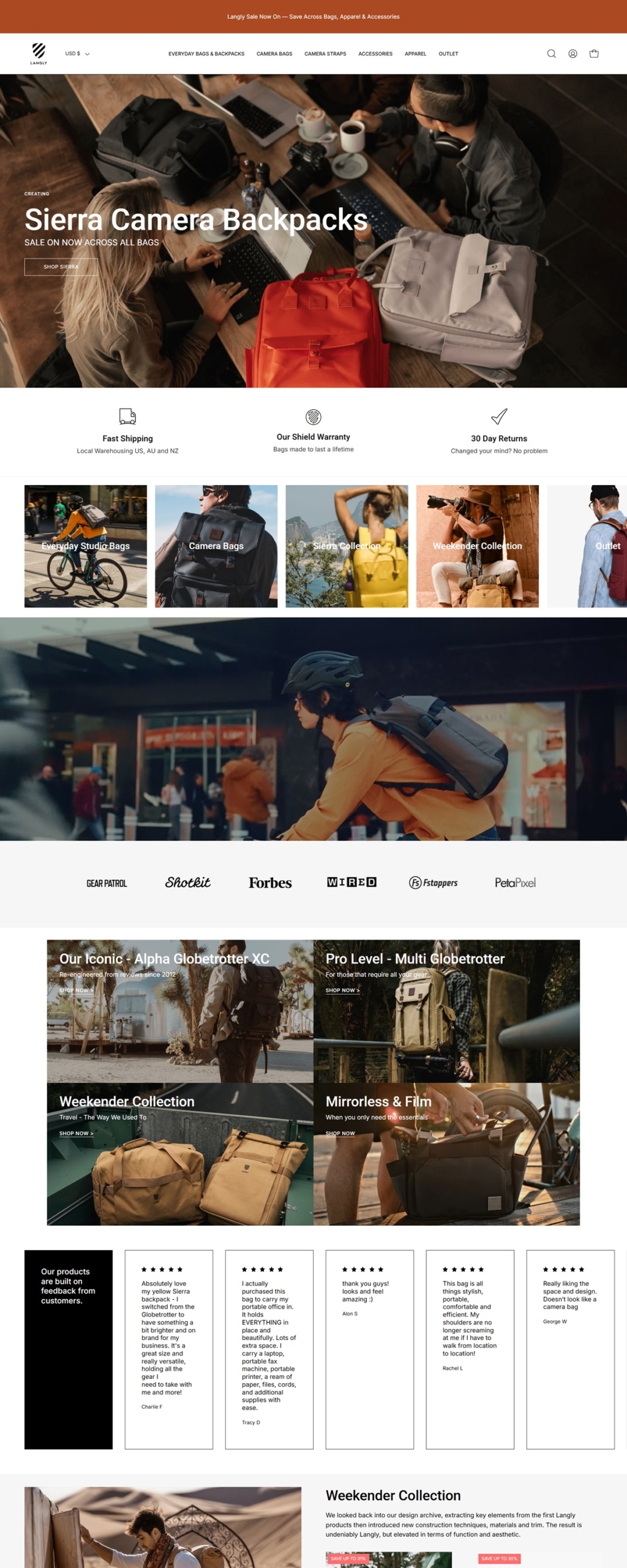Click the bottom Weekender Collection heading

tap(393, 1495)
